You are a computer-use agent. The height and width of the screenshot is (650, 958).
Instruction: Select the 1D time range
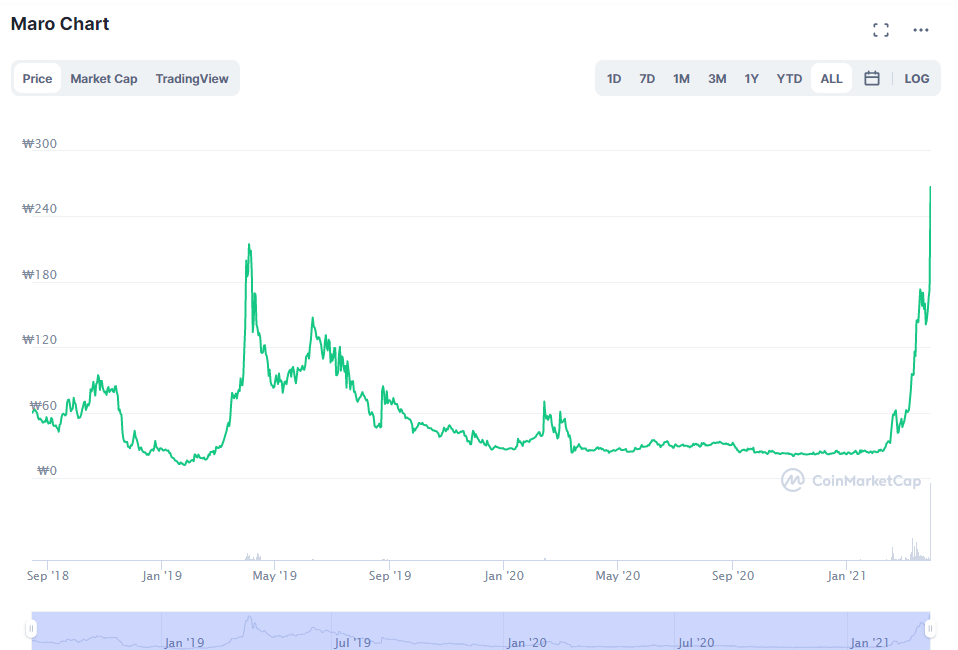click(x=614, y=79)
